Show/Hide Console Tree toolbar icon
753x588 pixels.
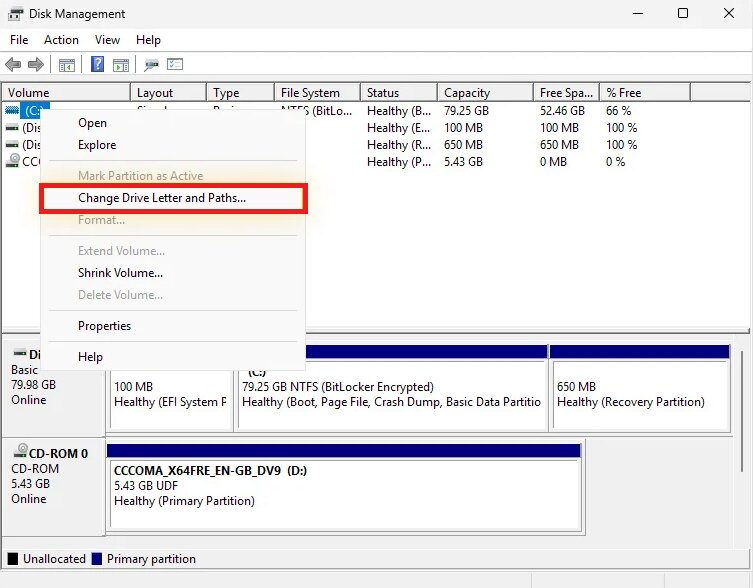point(67,64)
